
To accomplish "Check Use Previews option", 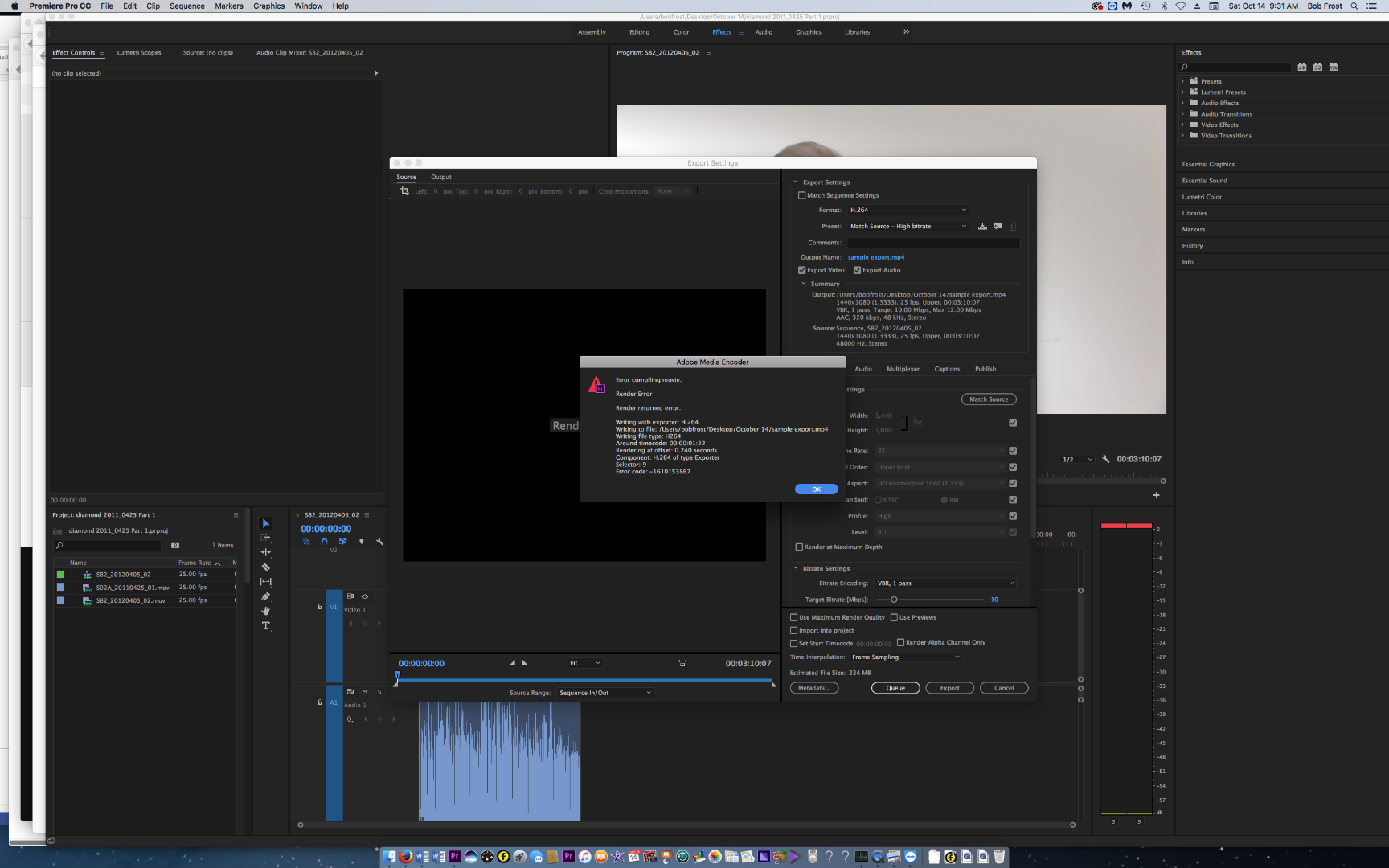I will (x=894, y=617).
